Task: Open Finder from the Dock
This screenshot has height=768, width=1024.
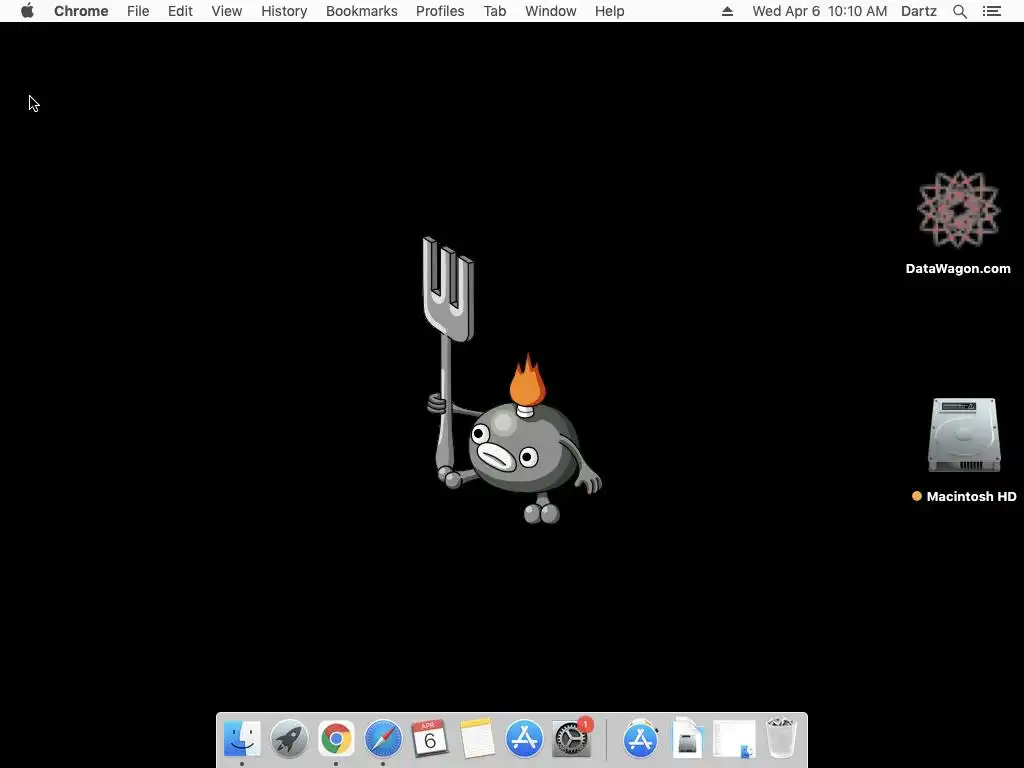Action: (x=242, y=739)
